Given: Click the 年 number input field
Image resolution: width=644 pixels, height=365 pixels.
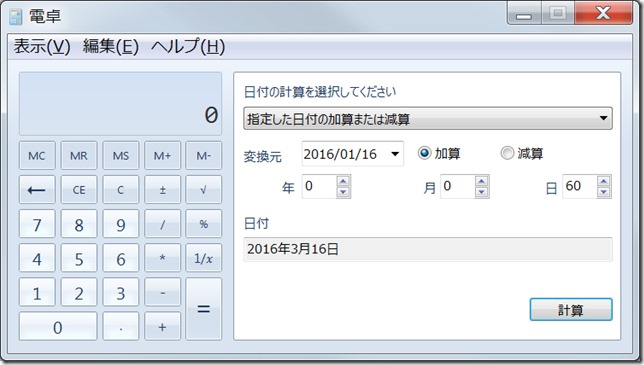Looking at the screenshot, I should tap(320, 186).
